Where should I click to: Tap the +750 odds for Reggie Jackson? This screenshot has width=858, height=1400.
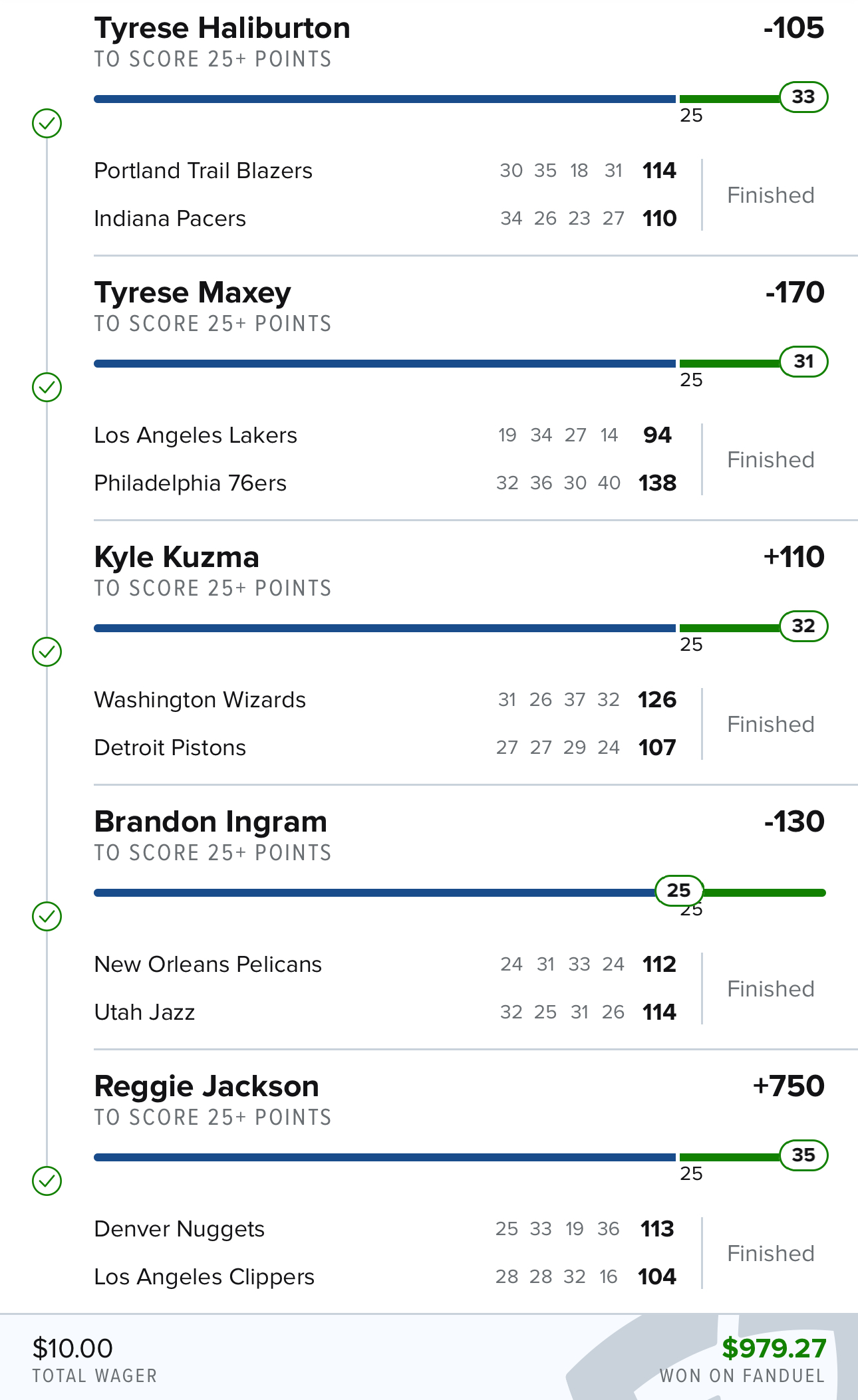coord(788,1086)
